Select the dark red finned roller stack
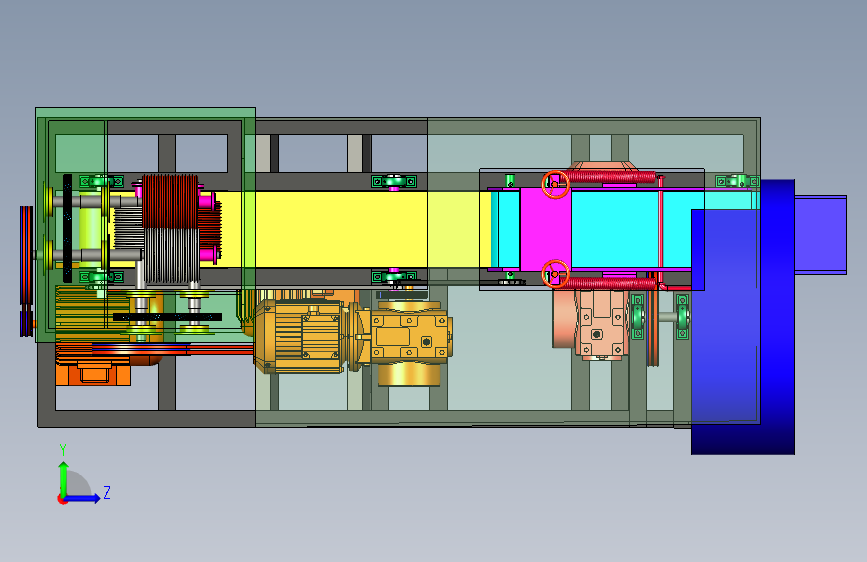This screenshot has width=867, height=562. point(170,201)
